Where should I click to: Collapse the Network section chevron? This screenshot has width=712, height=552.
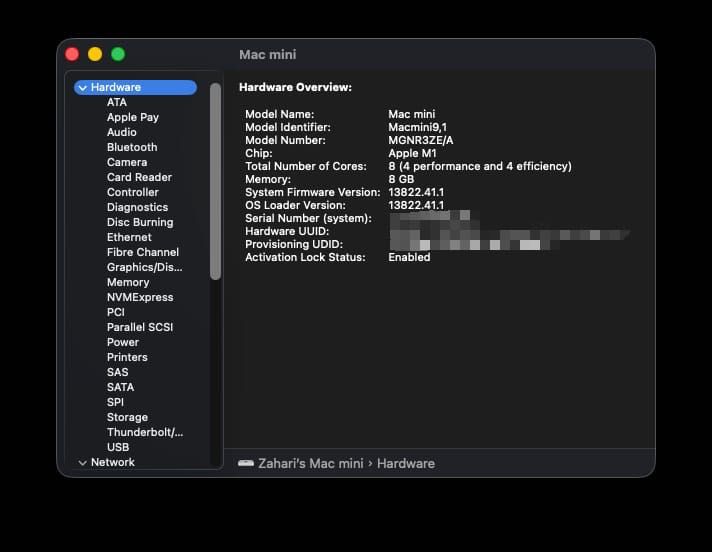click(x=82, y=463)
